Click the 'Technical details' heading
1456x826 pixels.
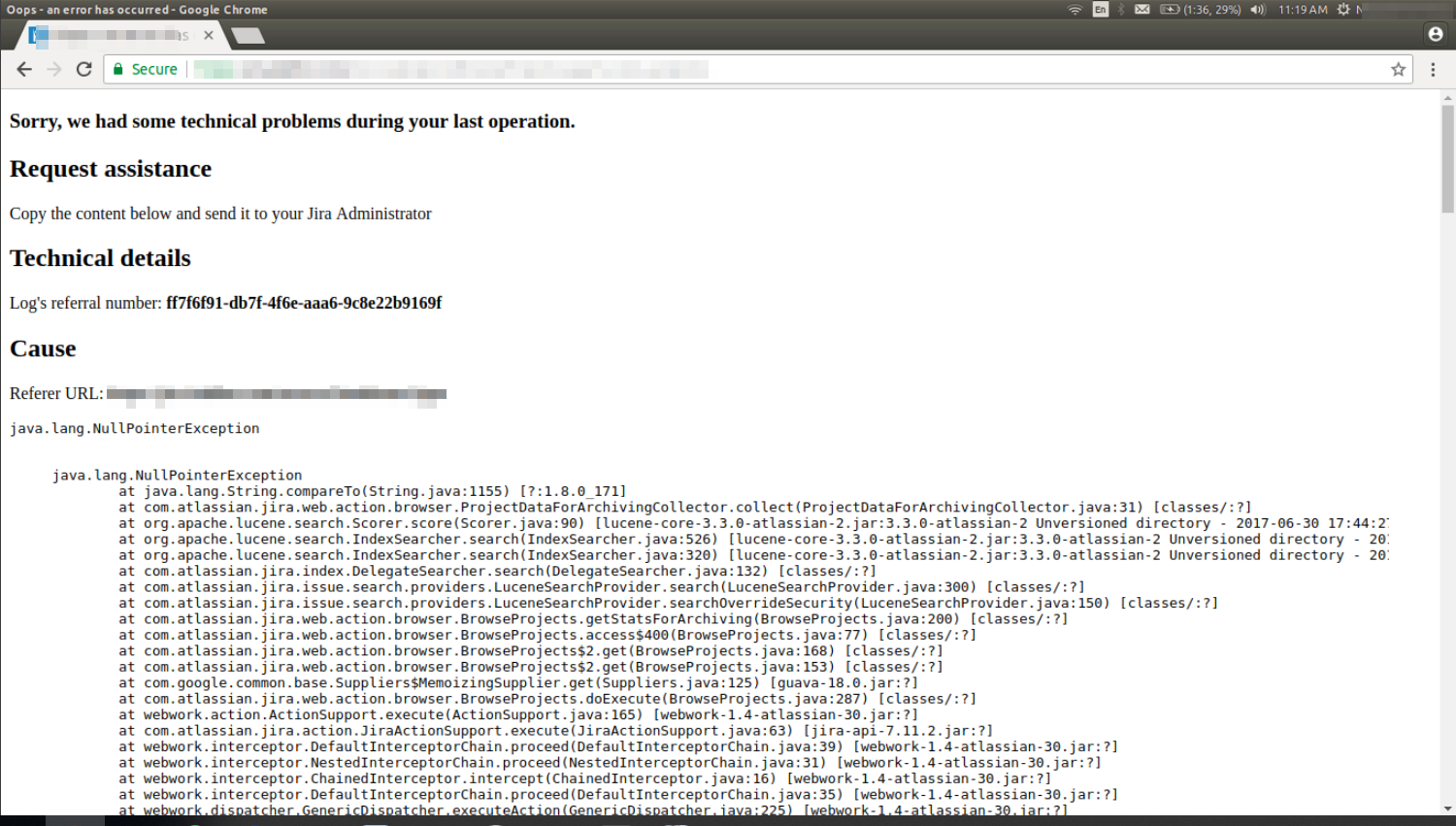pos(100,258)
